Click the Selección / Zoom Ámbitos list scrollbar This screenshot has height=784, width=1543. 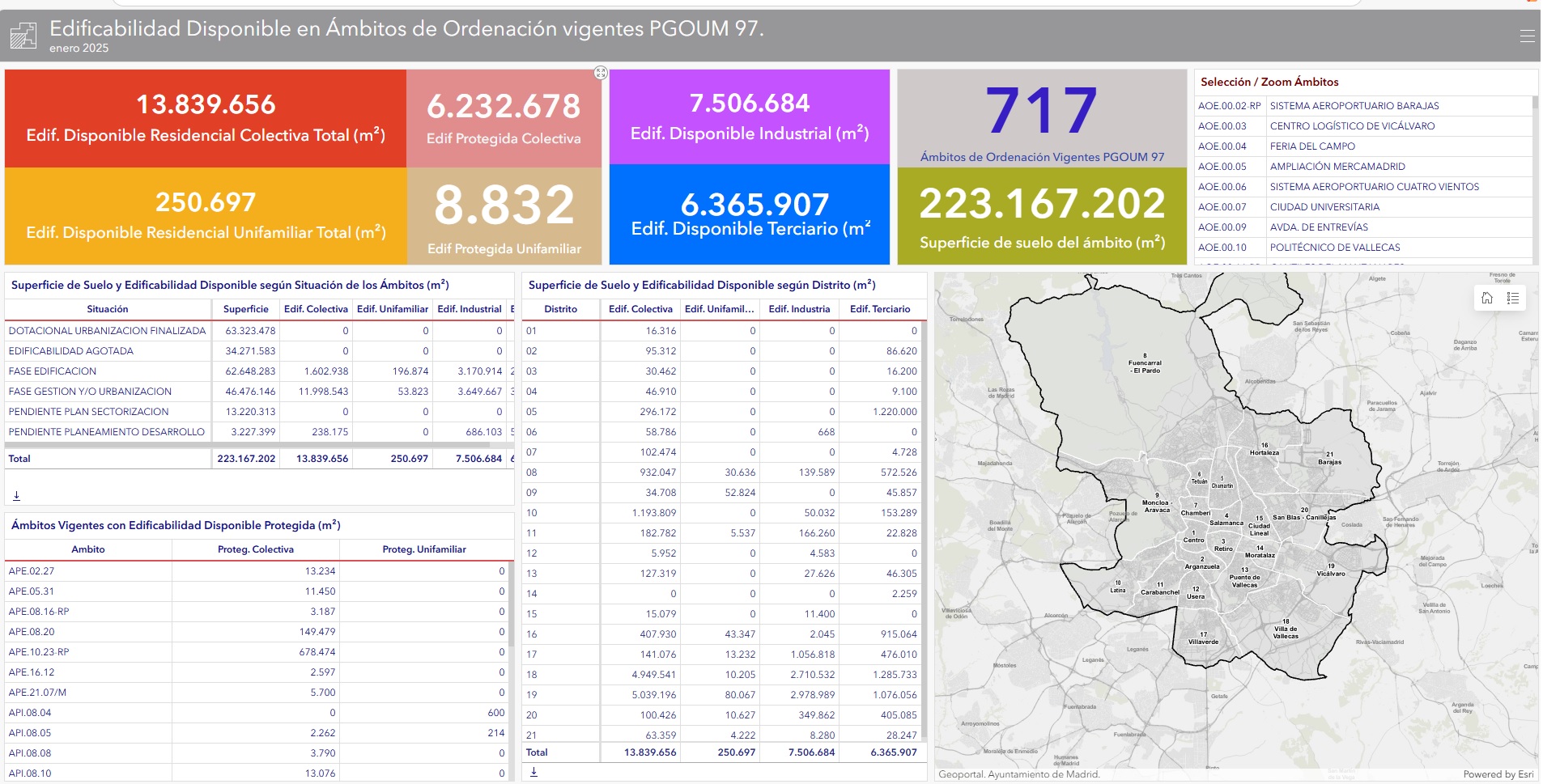1534,178
